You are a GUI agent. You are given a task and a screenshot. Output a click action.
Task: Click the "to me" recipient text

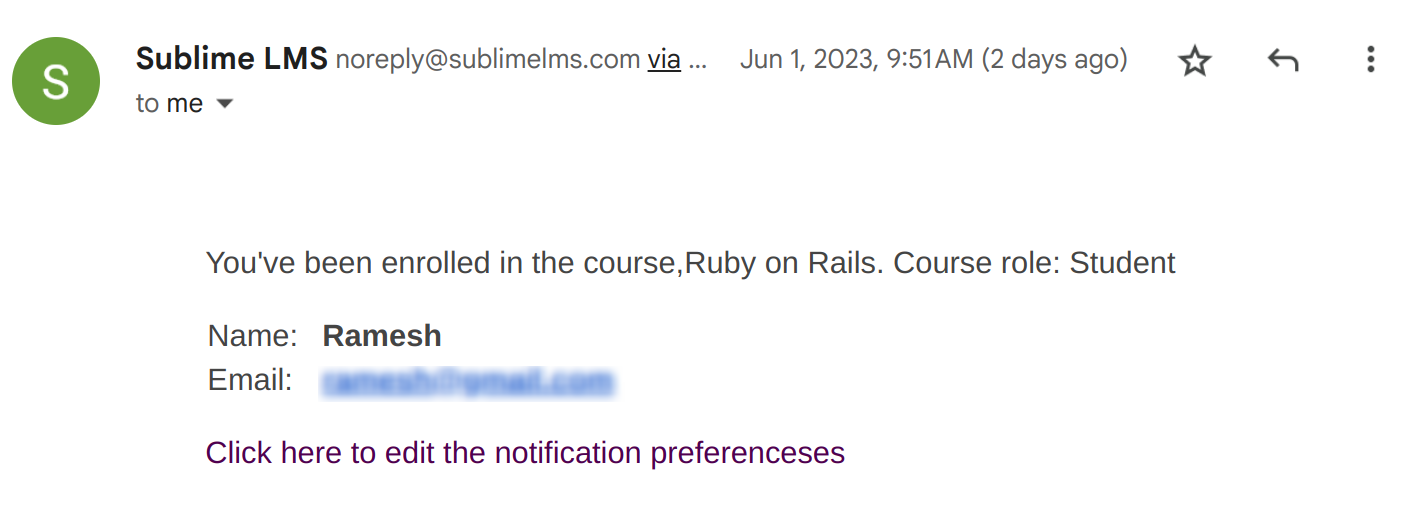click(x=169, y=104)
